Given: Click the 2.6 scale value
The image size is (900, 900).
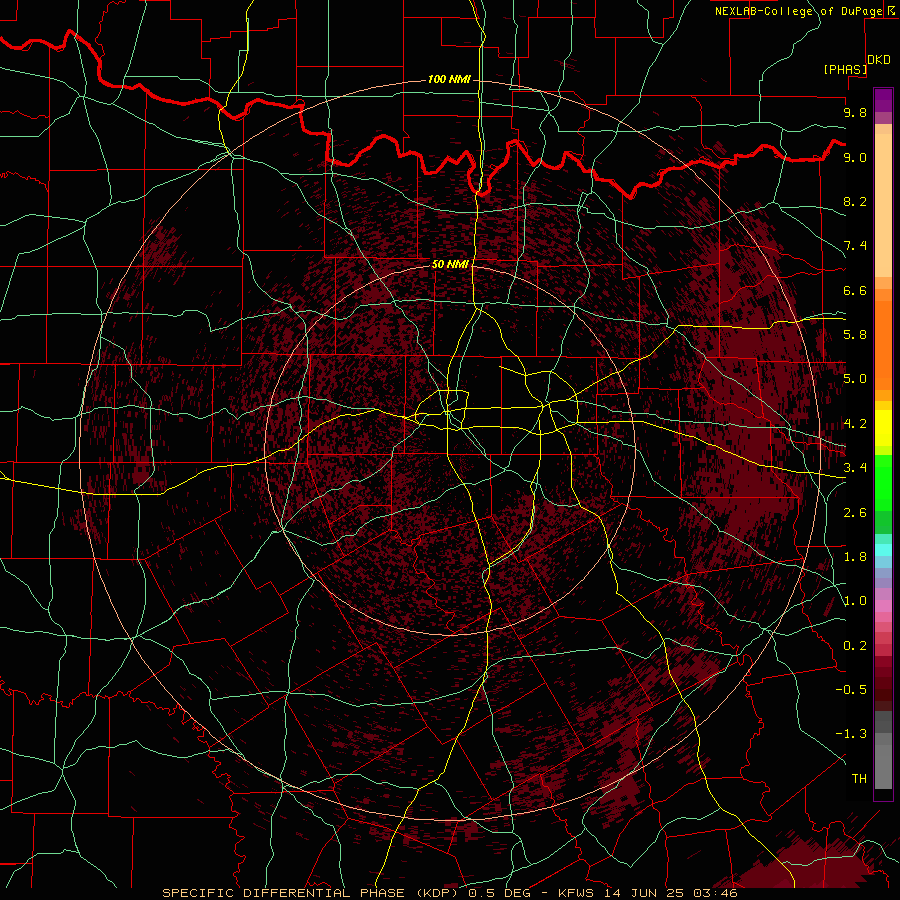Looking at the screenshot, I should pos(855,513).
